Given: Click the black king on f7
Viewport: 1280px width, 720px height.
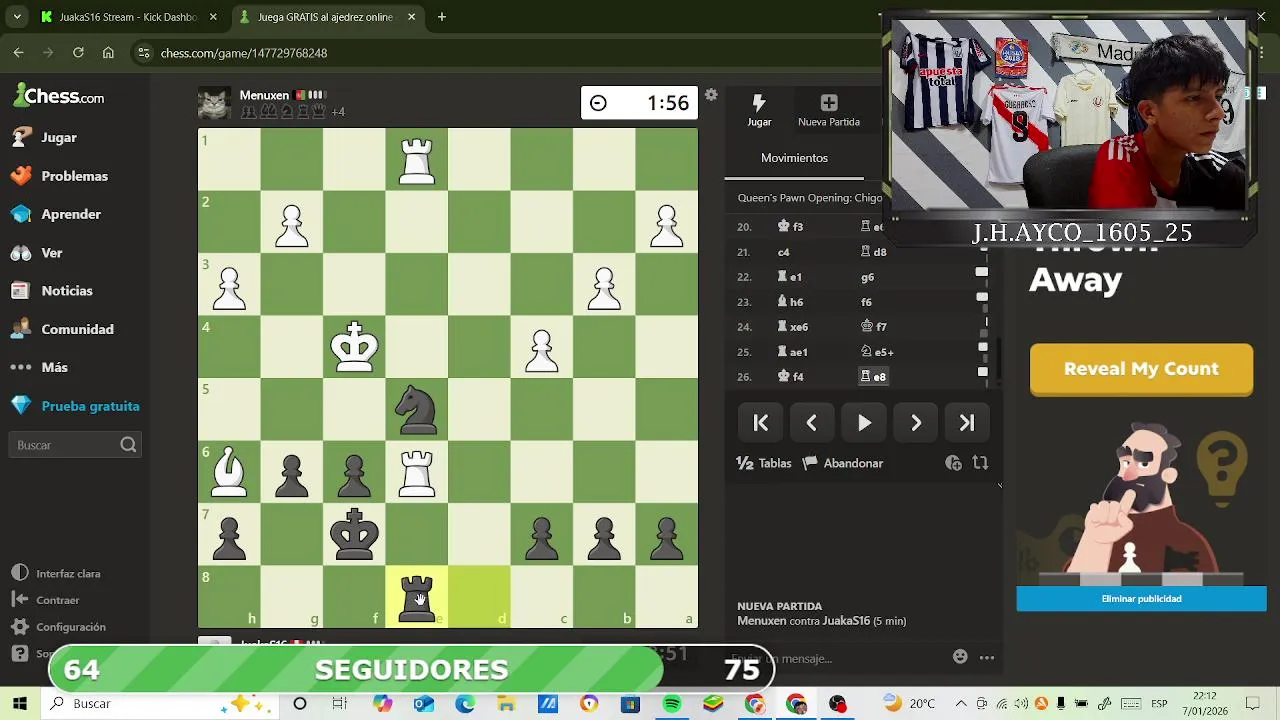Looking at the screenshot, I should pyautogui.click(x=354, y=535).
